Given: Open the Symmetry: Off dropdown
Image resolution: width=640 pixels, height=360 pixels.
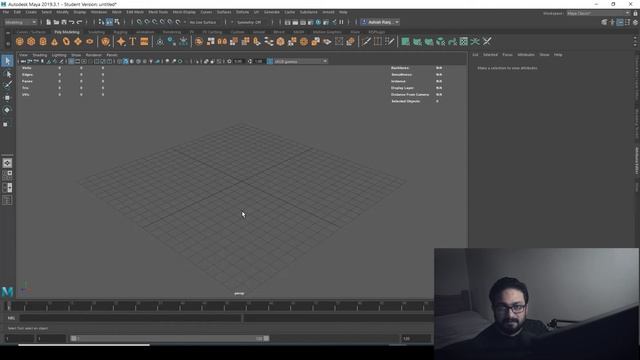Looking at the screenshot, I should pos(249,22).
